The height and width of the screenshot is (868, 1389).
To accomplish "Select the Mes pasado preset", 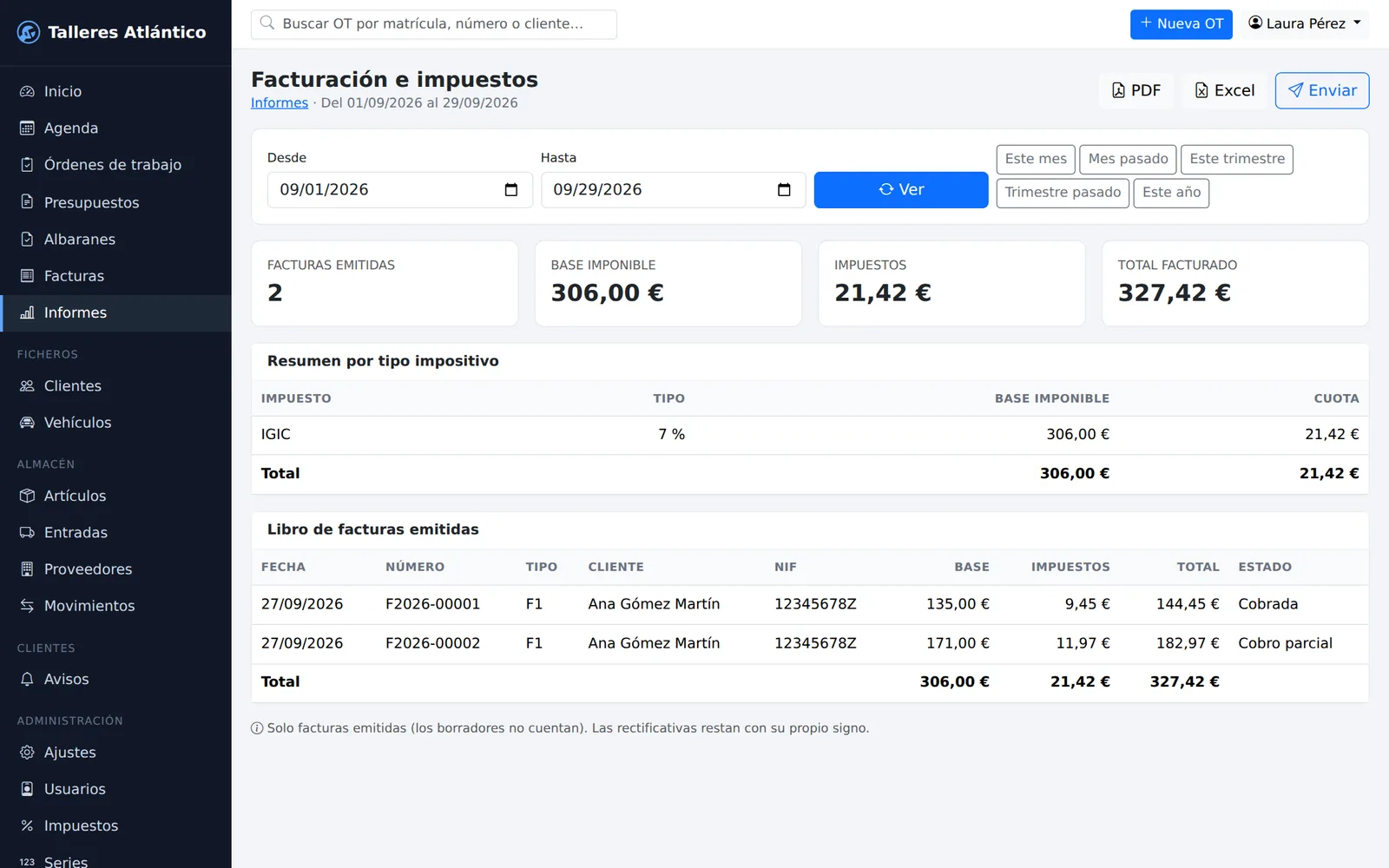I will (1128, 159).
